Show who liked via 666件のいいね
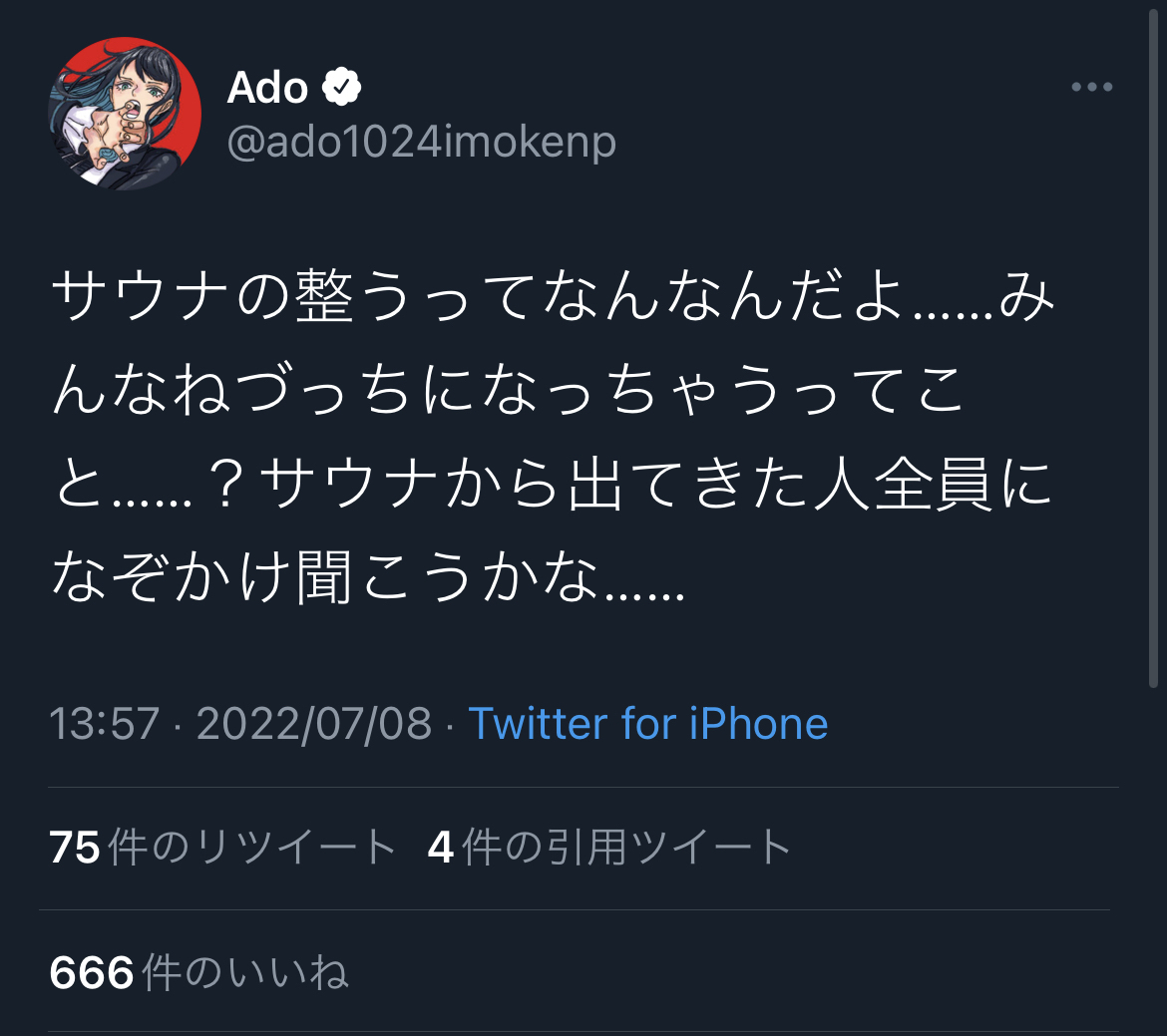Screen dimensions: 1167x1036 click(198, 972)
